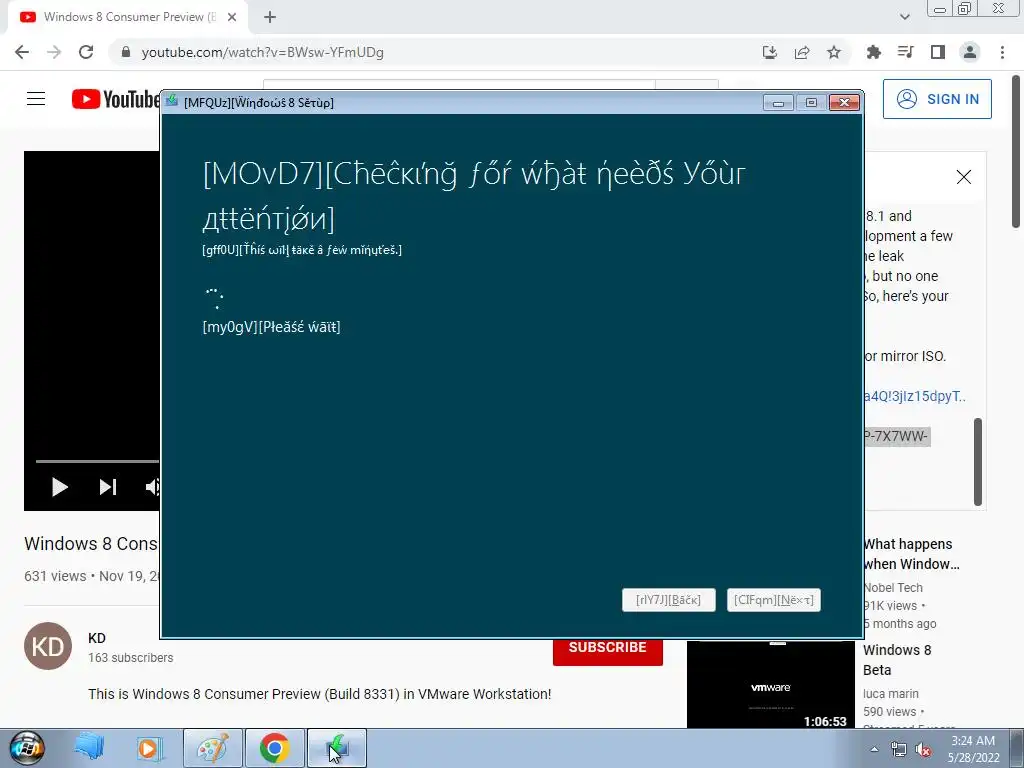Open Windows Media Player from taskbar

coord(150,748)
